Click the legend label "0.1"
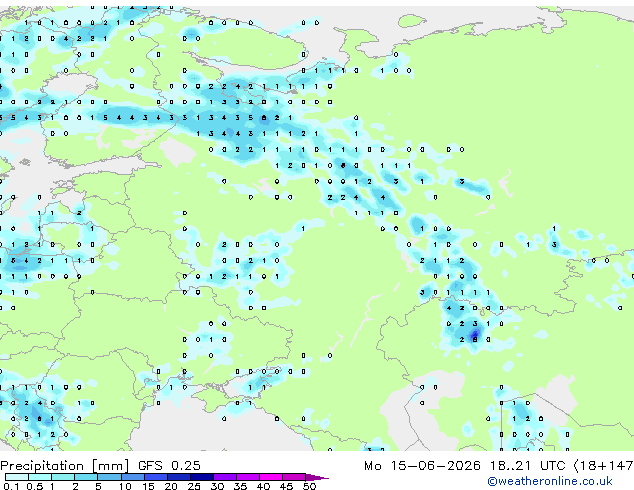This screenshot has width=634, height=490. pyautogui.click(x=12, y=486)
